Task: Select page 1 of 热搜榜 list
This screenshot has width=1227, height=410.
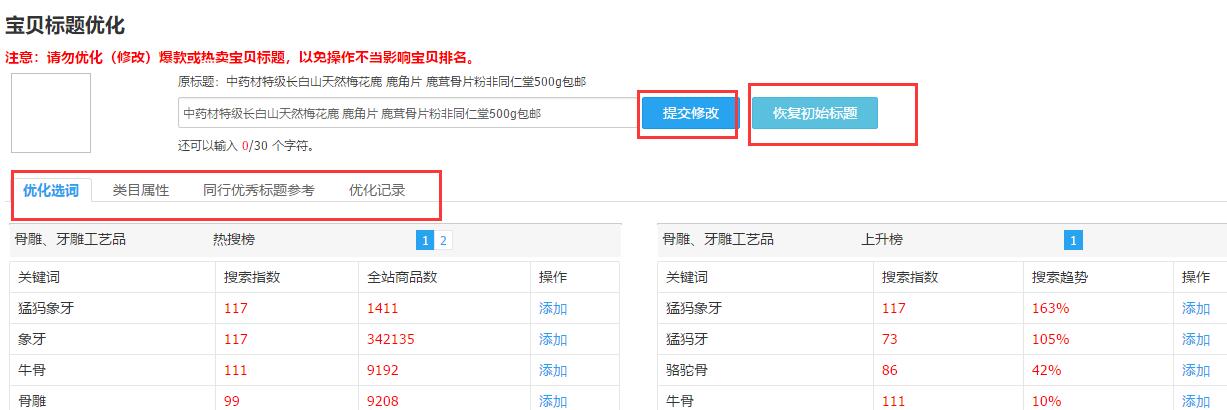Action: pyautogui.click(x=425, y=240)
